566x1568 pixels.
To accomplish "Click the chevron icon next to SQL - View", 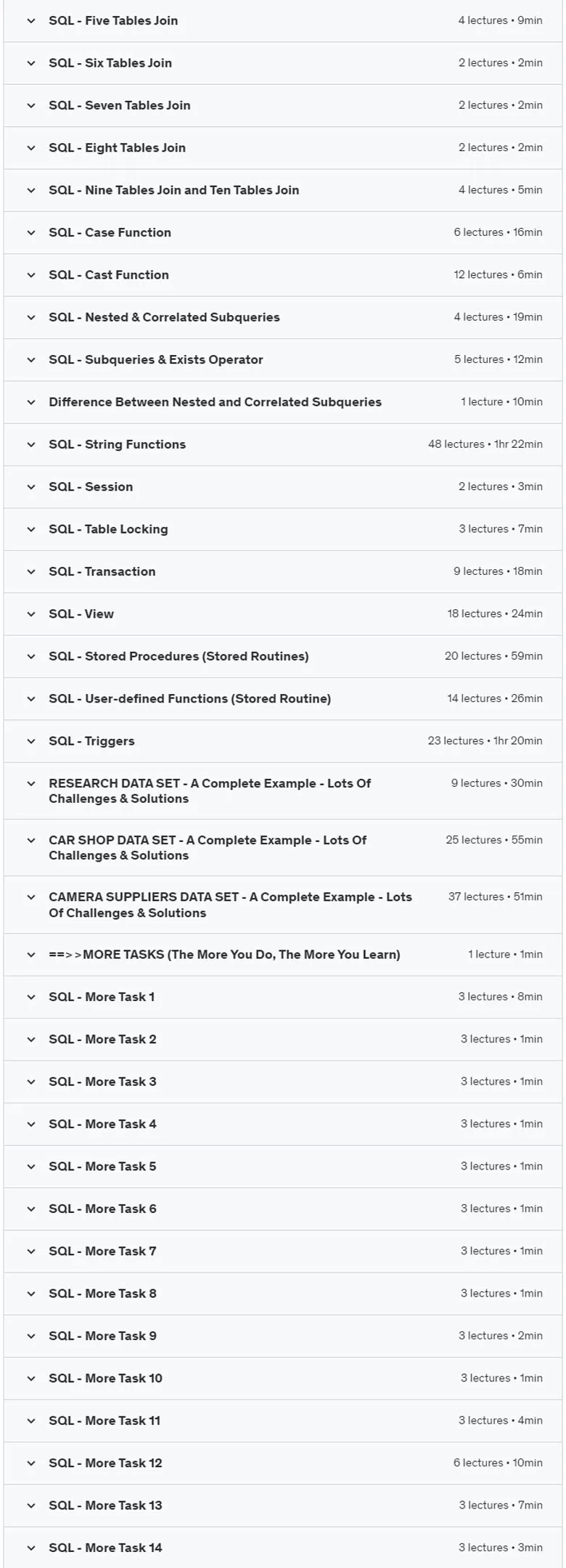I will (31, 614).
